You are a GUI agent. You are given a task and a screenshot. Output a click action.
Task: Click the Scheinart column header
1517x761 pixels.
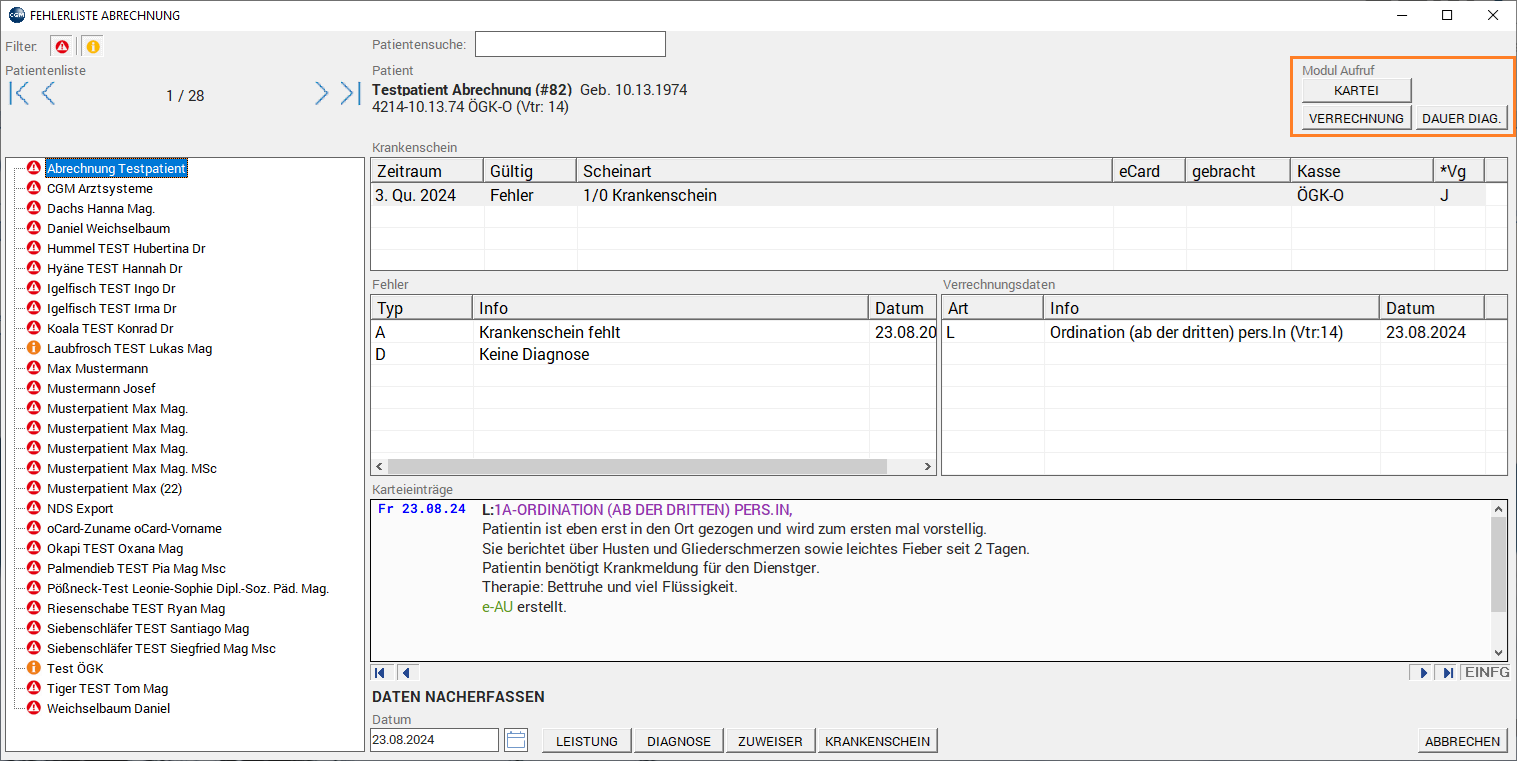coord(844,171)
